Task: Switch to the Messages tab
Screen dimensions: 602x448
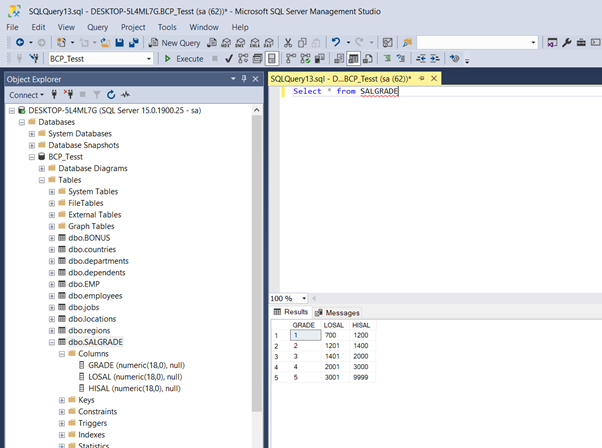Action: (337, 312)
